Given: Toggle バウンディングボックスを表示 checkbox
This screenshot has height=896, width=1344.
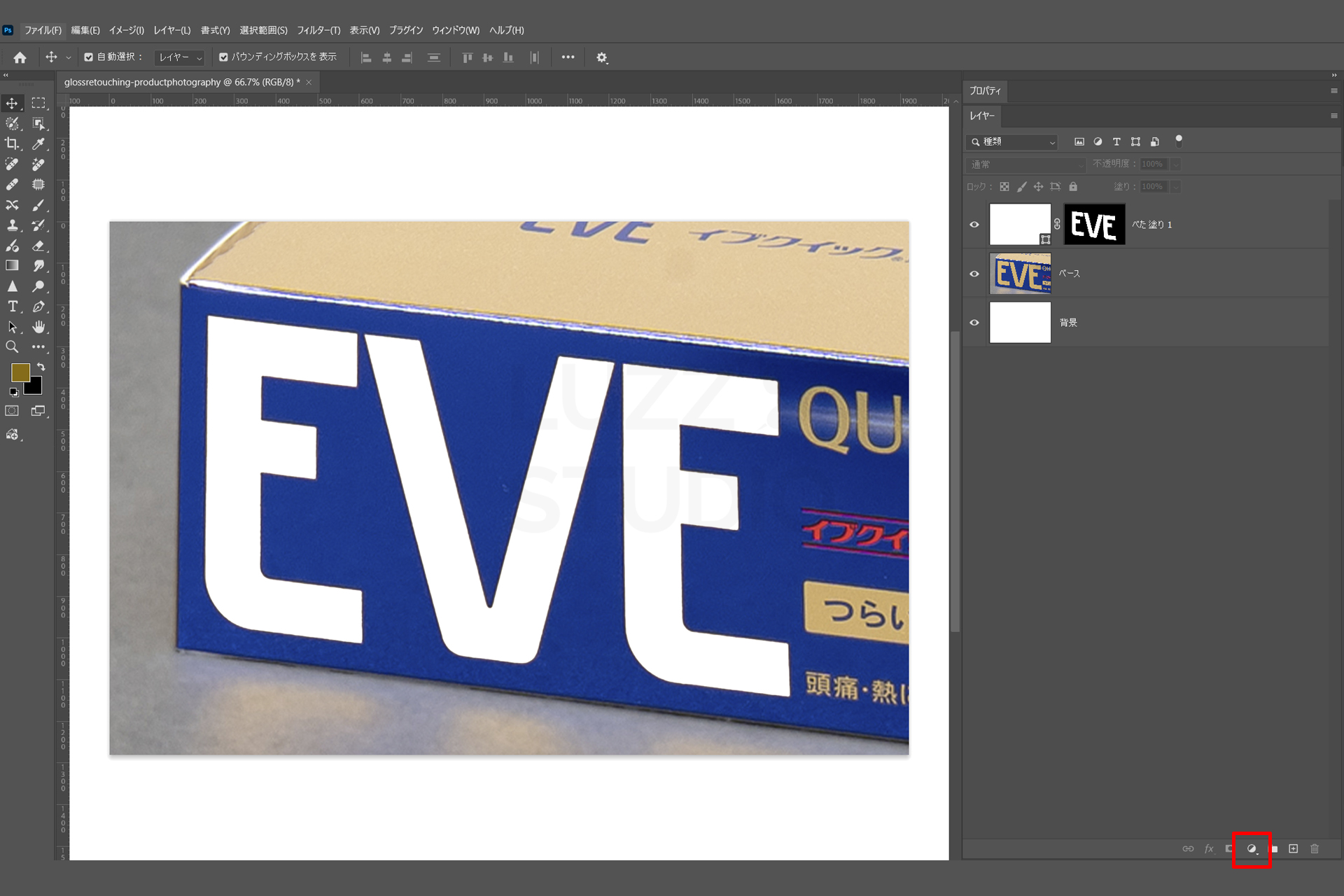Looking at the screenshot, I should click(x=223, y=57).
